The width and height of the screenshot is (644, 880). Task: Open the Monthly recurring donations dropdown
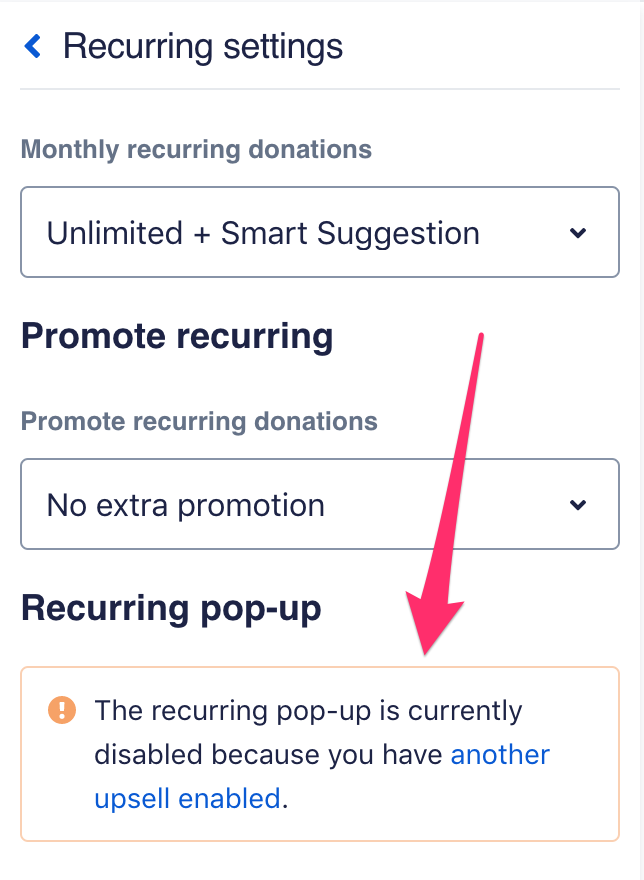pyautogui.click(x=320, y=233)
